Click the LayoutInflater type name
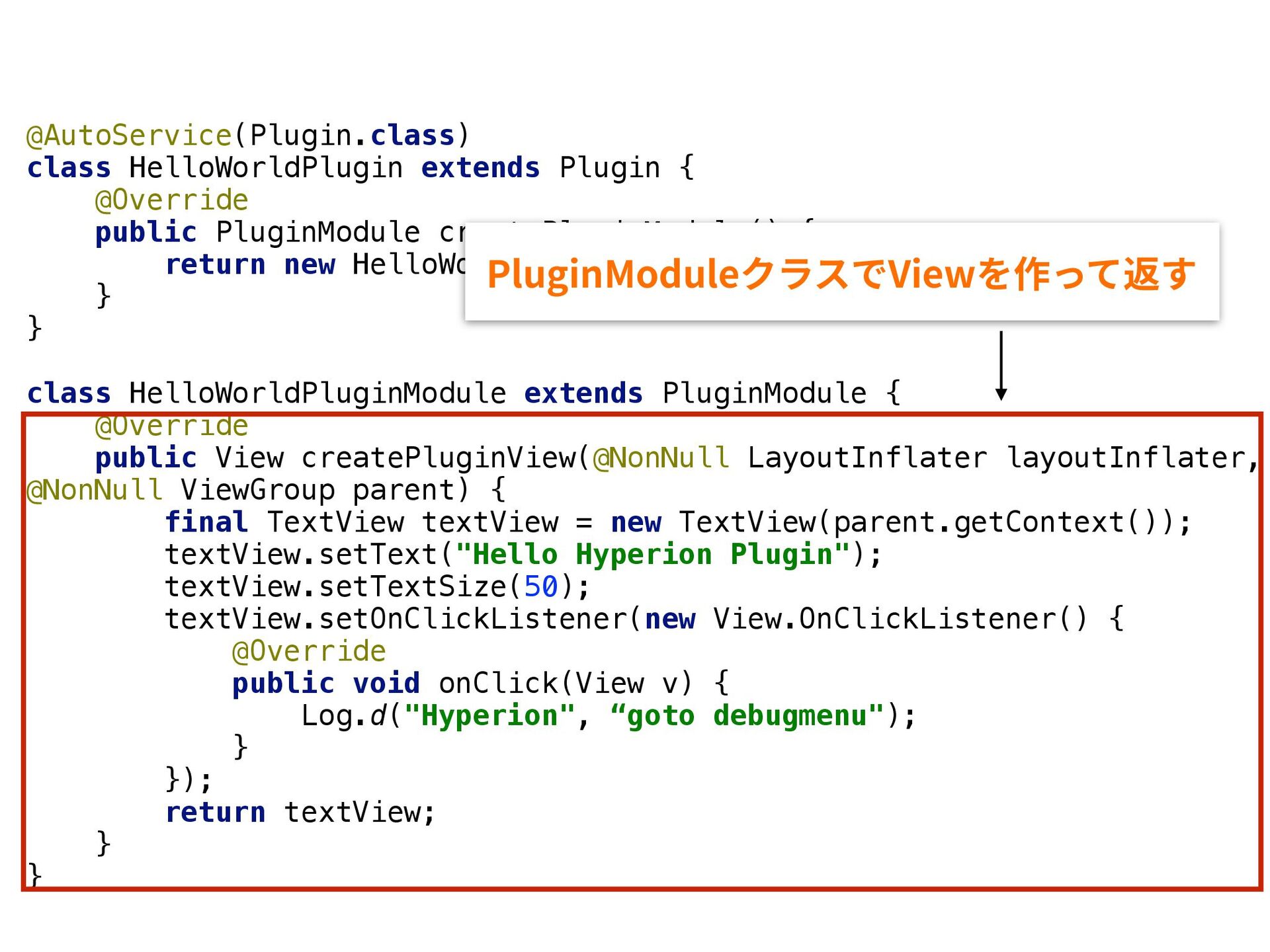 867,458
